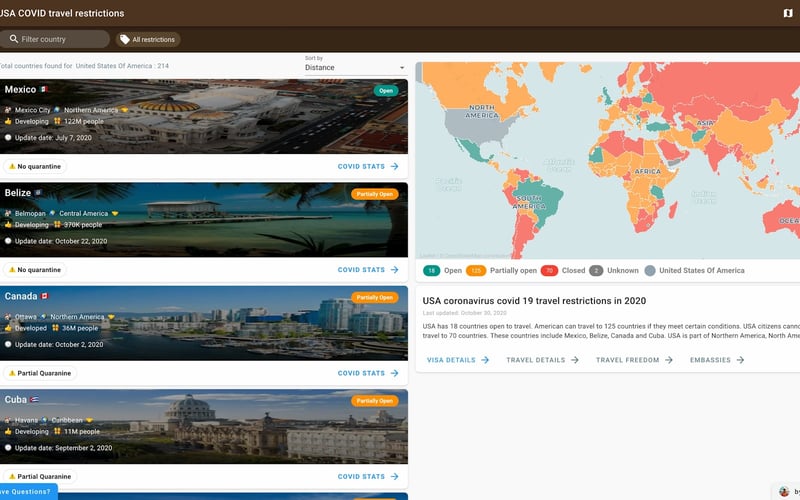
Task: Click the arrow next to Cuba's COVID STATS
Action: click(394, 477)
